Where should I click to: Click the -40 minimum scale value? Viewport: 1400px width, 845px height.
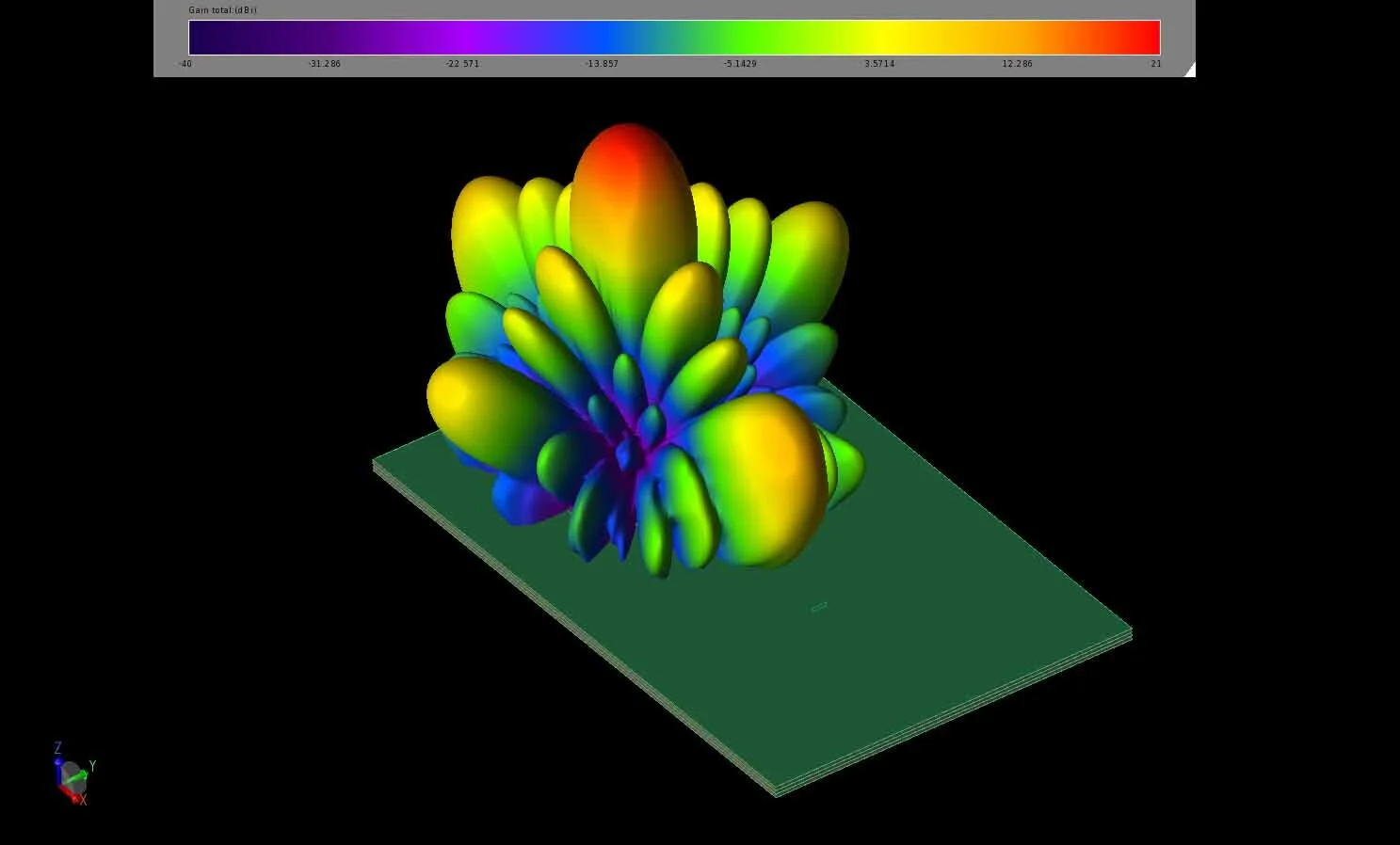pyautogui.click(x=185, y=64)
